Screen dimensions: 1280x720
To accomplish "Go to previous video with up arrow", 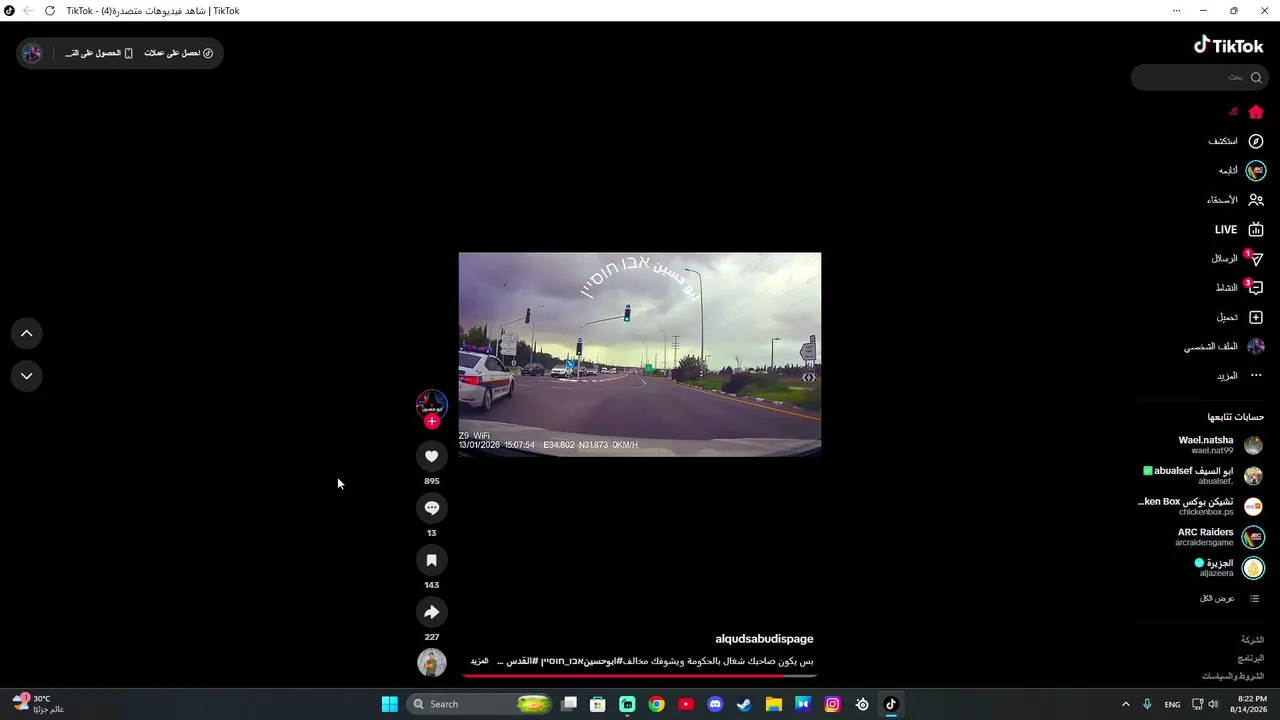I will coord(27,333).
